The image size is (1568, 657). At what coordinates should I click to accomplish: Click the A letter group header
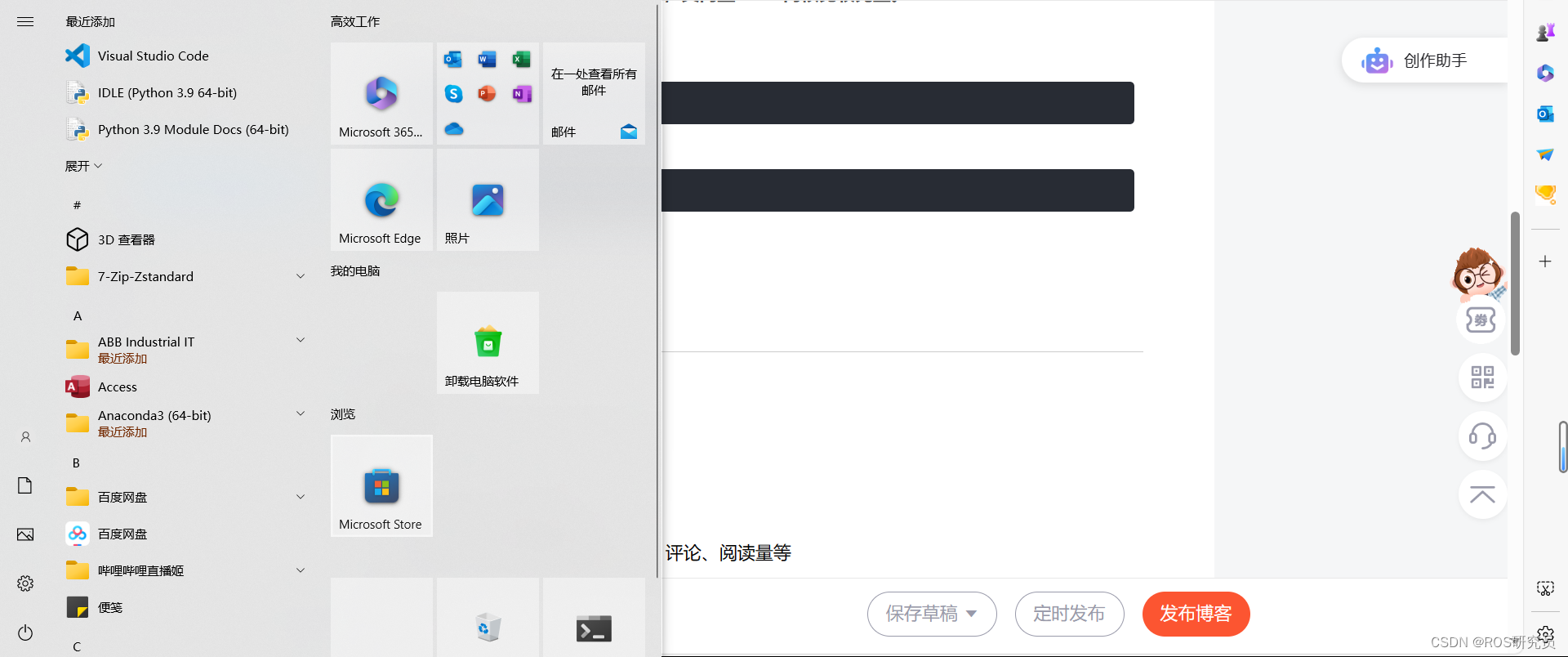(x=78, y=315)
